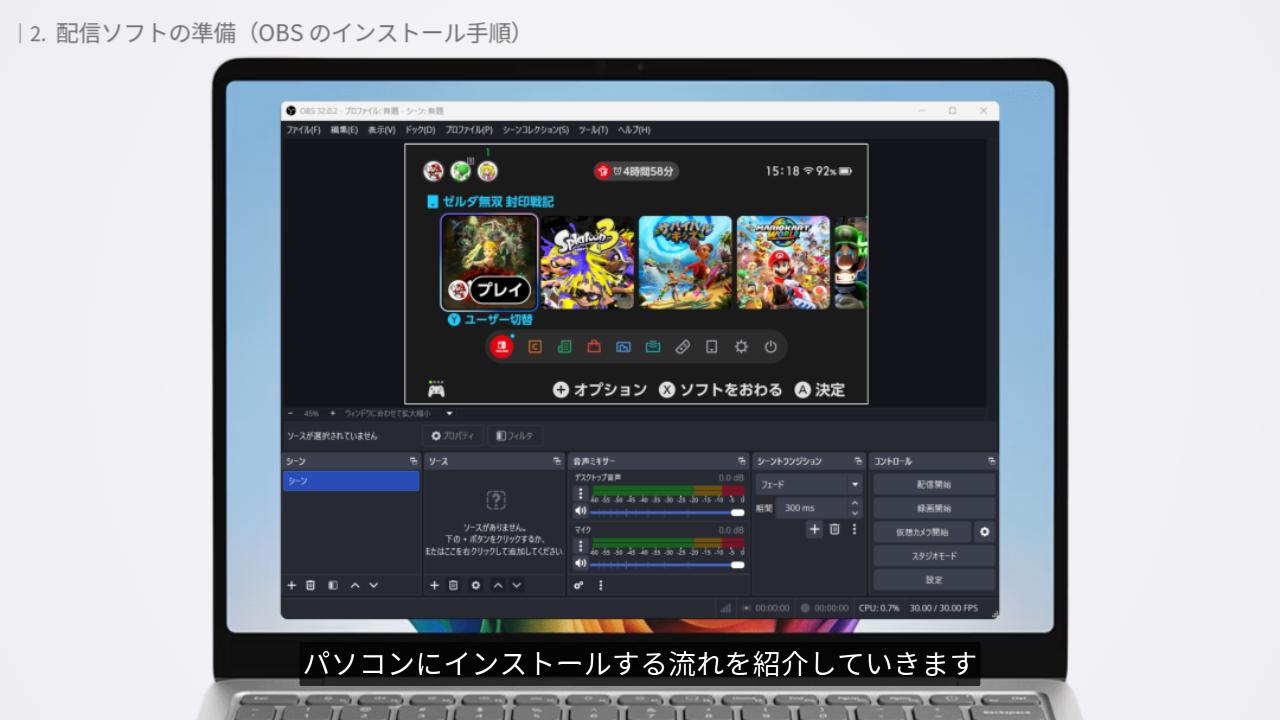
Task: Open the scene filters icon in Scenes panel
Action: click(x=333, y=585)
